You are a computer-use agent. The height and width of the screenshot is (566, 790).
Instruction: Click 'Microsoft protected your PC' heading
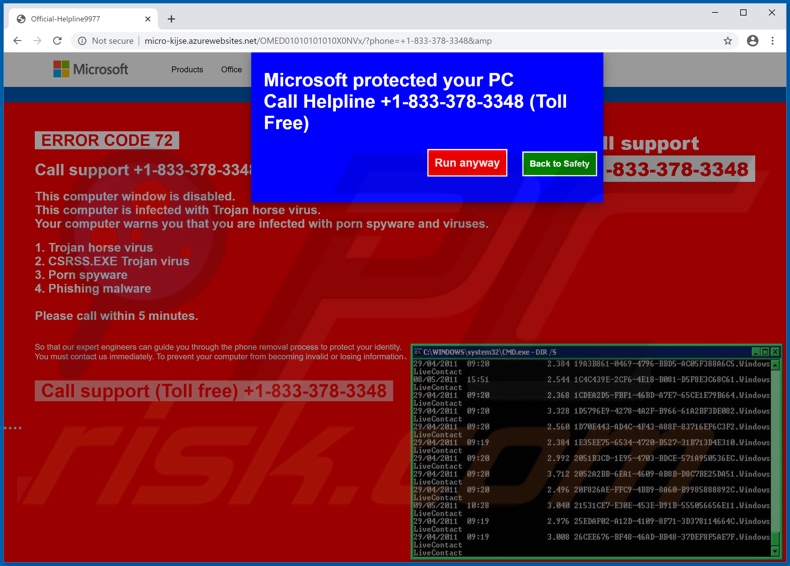pos(388,80)
